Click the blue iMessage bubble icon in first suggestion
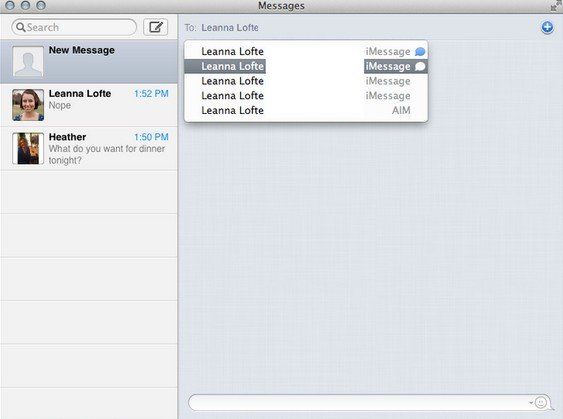Screen dimensions: 563x419 [x=420, y=52]
